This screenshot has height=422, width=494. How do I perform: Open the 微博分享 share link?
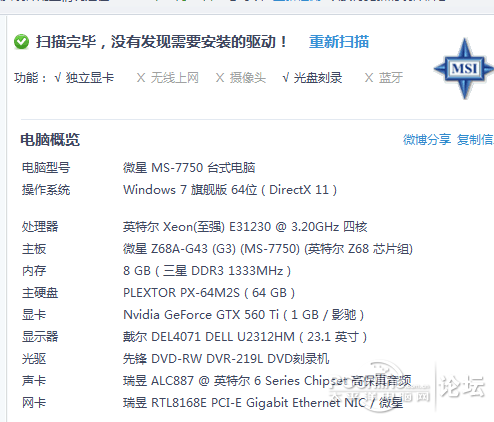[427, 140]
